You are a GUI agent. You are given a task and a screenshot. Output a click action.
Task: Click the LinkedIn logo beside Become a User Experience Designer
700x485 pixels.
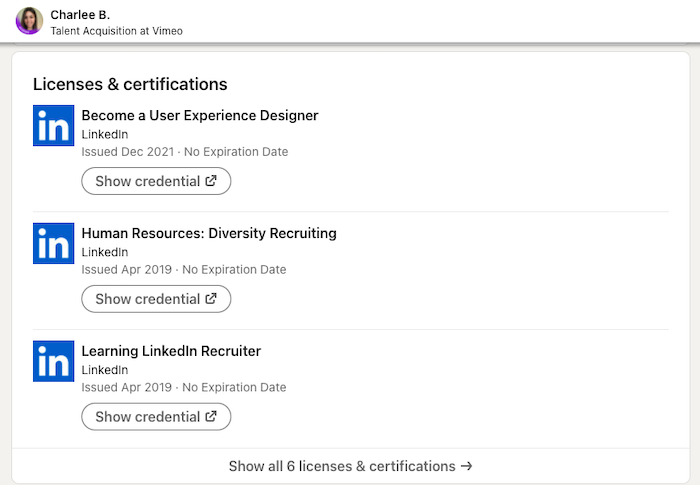(54, 126)
